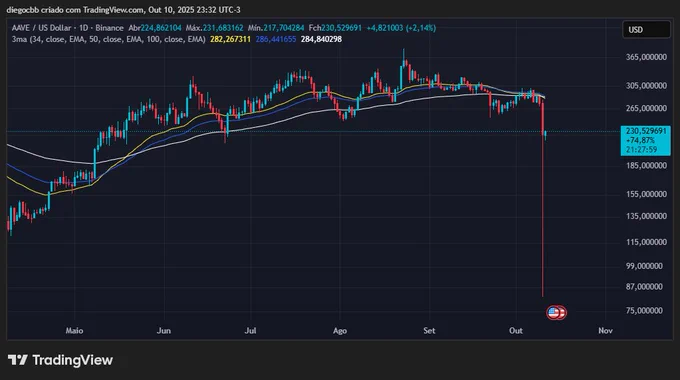The width and height of the screenshot is (680, 380).
Task: Click the latest small candle at price line
Action: (x=546, y=134)
